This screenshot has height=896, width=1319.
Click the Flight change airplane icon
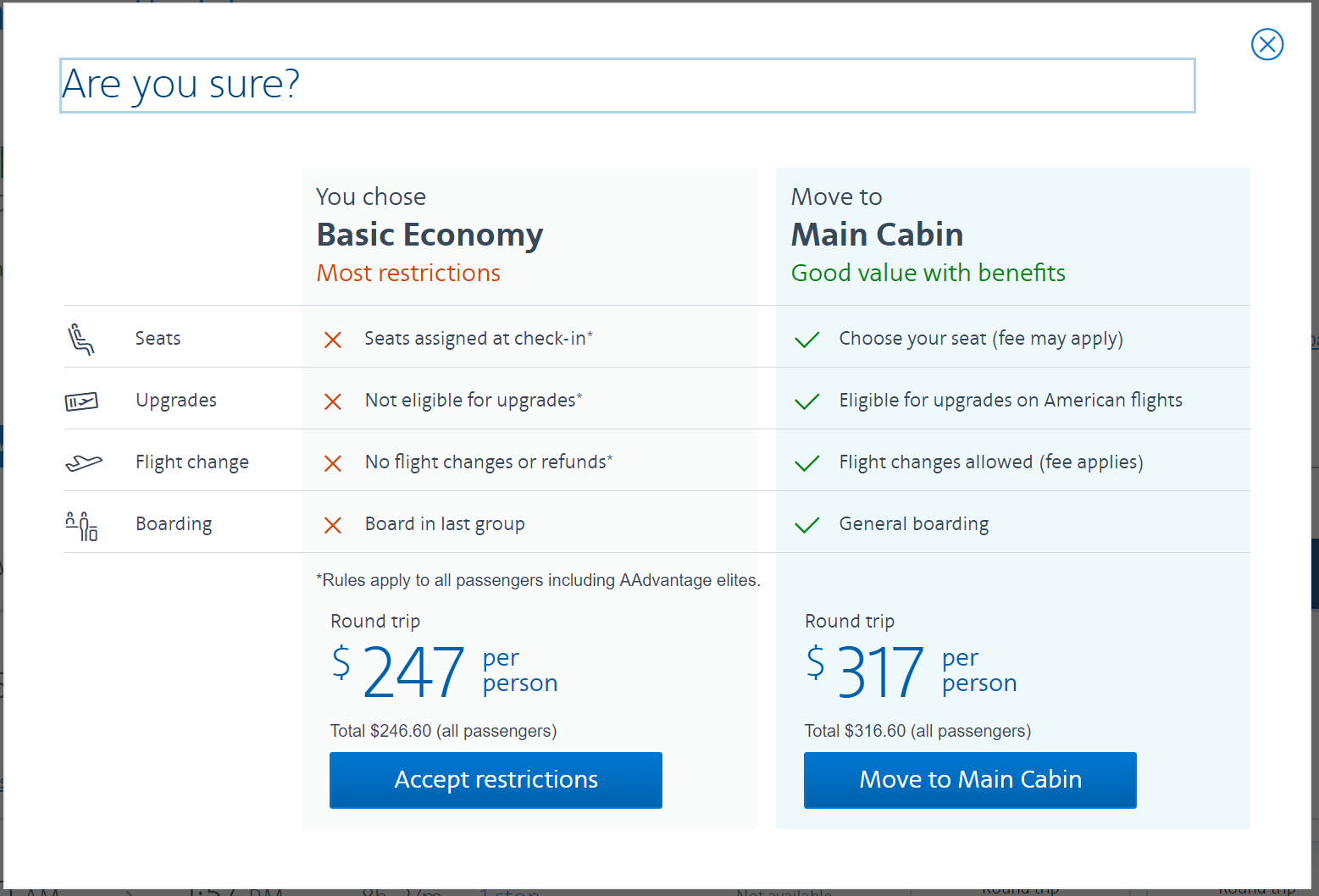[83, 462]
